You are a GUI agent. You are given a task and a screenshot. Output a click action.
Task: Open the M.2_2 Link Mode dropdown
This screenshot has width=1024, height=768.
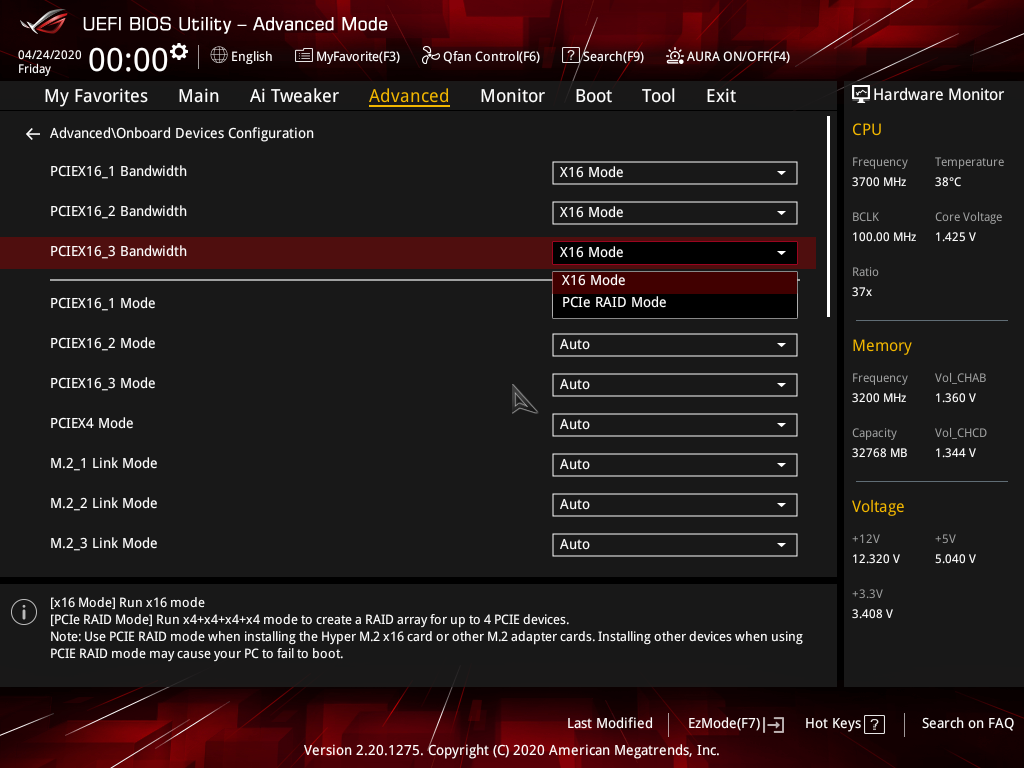(x=675, y=505)
